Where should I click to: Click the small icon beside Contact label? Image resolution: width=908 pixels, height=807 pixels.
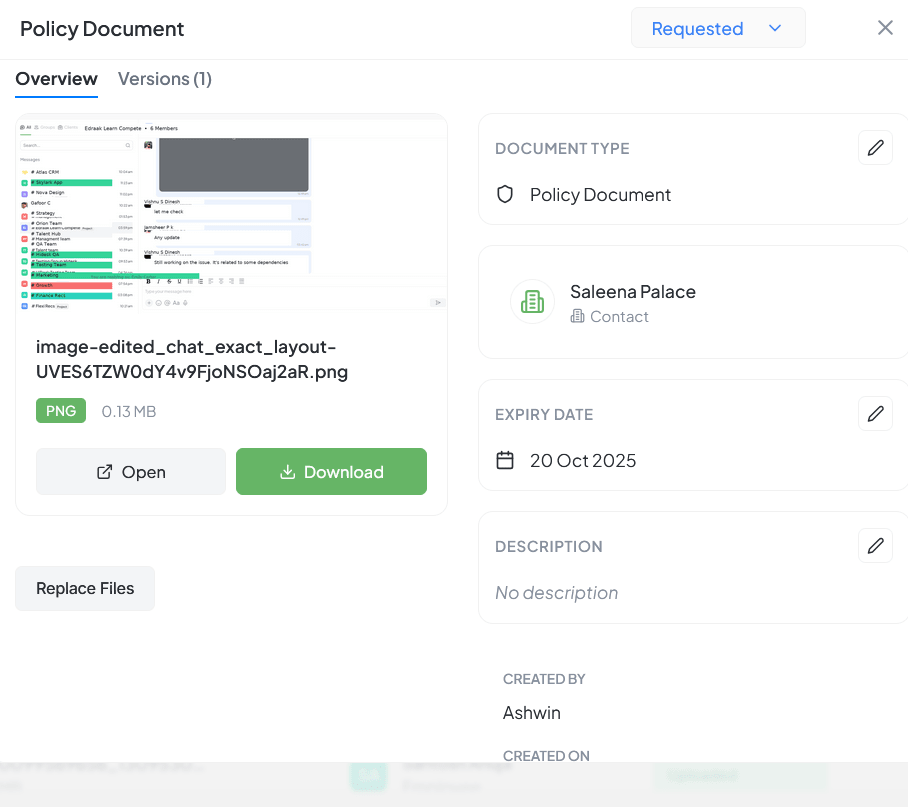pos(577,317)
